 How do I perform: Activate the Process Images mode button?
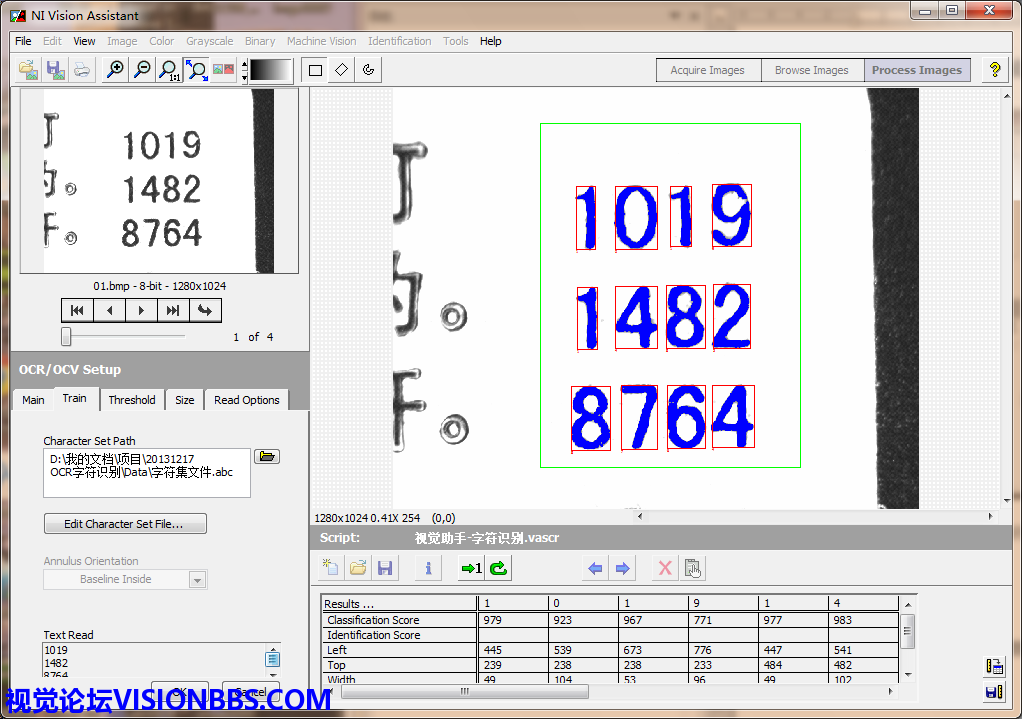(x=916, y=70)
